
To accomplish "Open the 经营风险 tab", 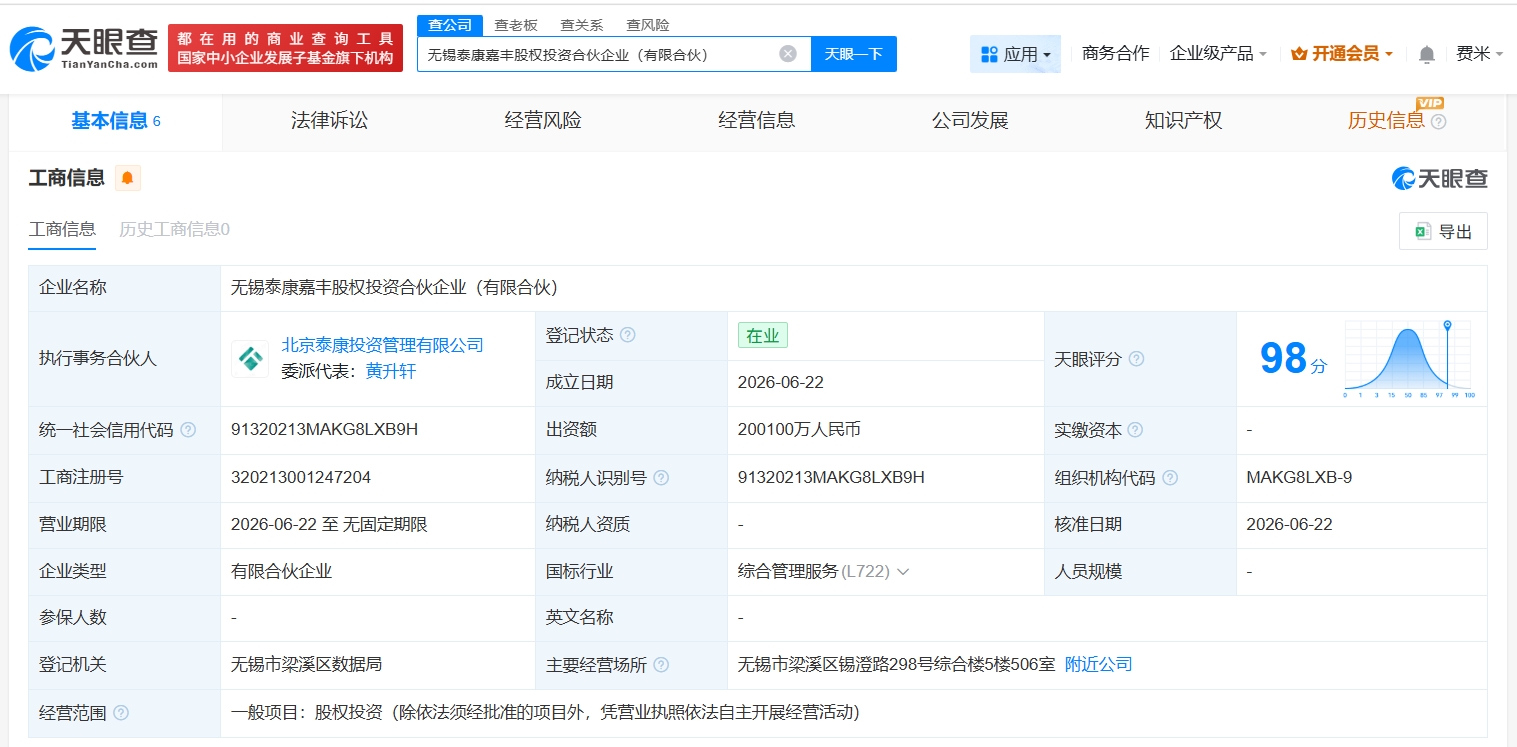I will (x=543, y=121).
